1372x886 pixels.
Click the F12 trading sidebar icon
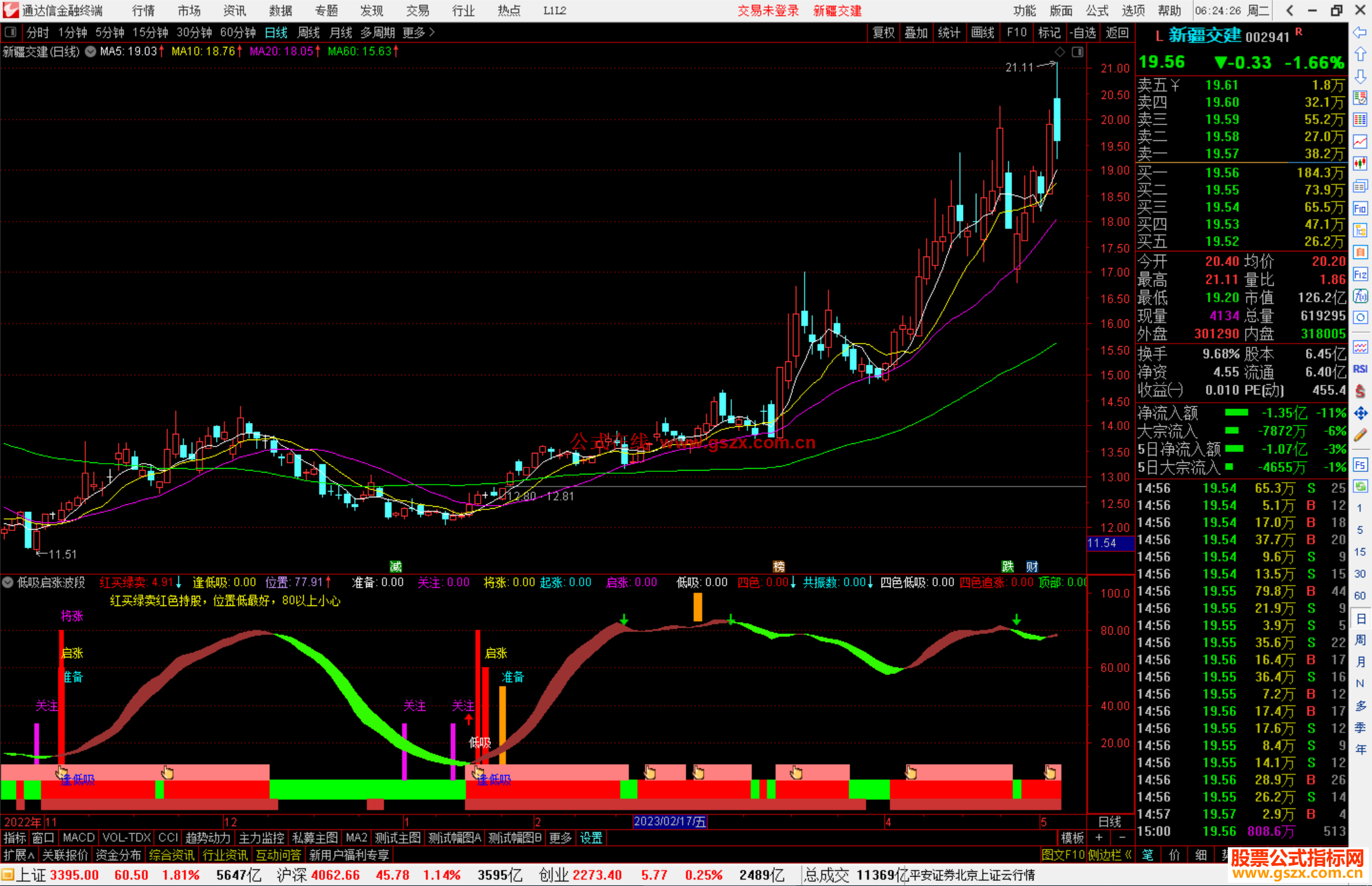1360,274
